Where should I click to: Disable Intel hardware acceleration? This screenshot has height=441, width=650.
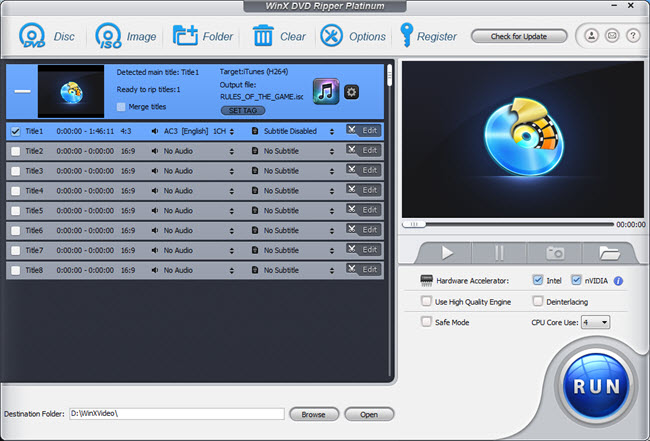(x=538, y=280)
